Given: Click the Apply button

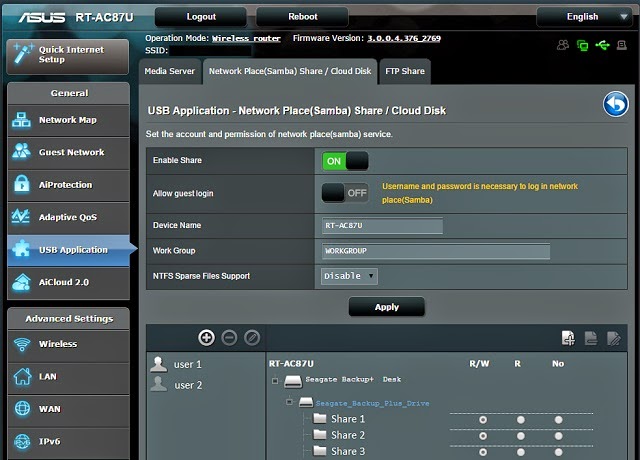Looking at the screenshot, I should coord(387,307).
